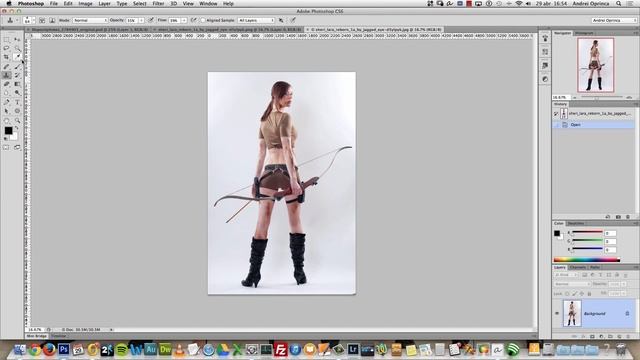
Task: Select the Pen tool
Action: click(x=7, y=102)
